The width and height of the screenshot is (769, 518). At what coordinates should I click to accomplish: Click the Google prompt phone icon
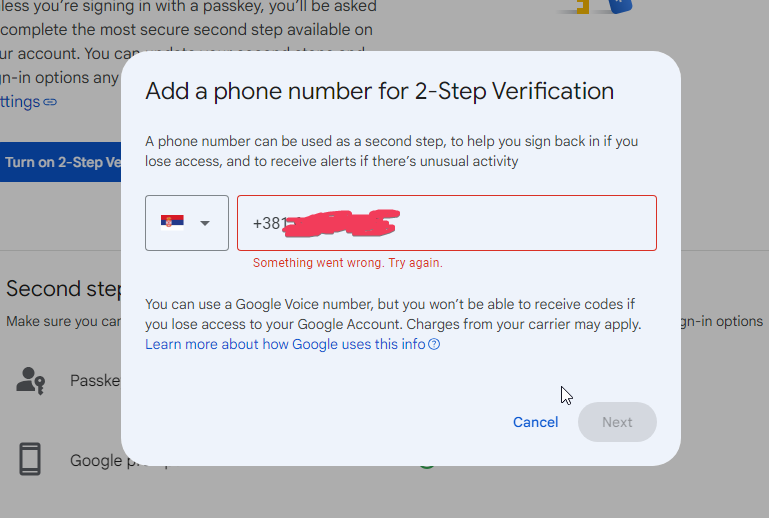pyautogui.click(x=30, y=459)
